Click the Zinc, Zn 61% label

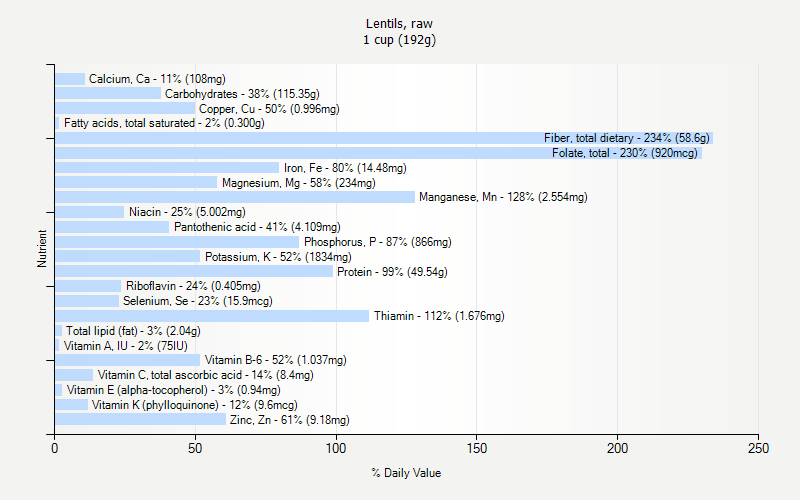(x=290, y=420)
